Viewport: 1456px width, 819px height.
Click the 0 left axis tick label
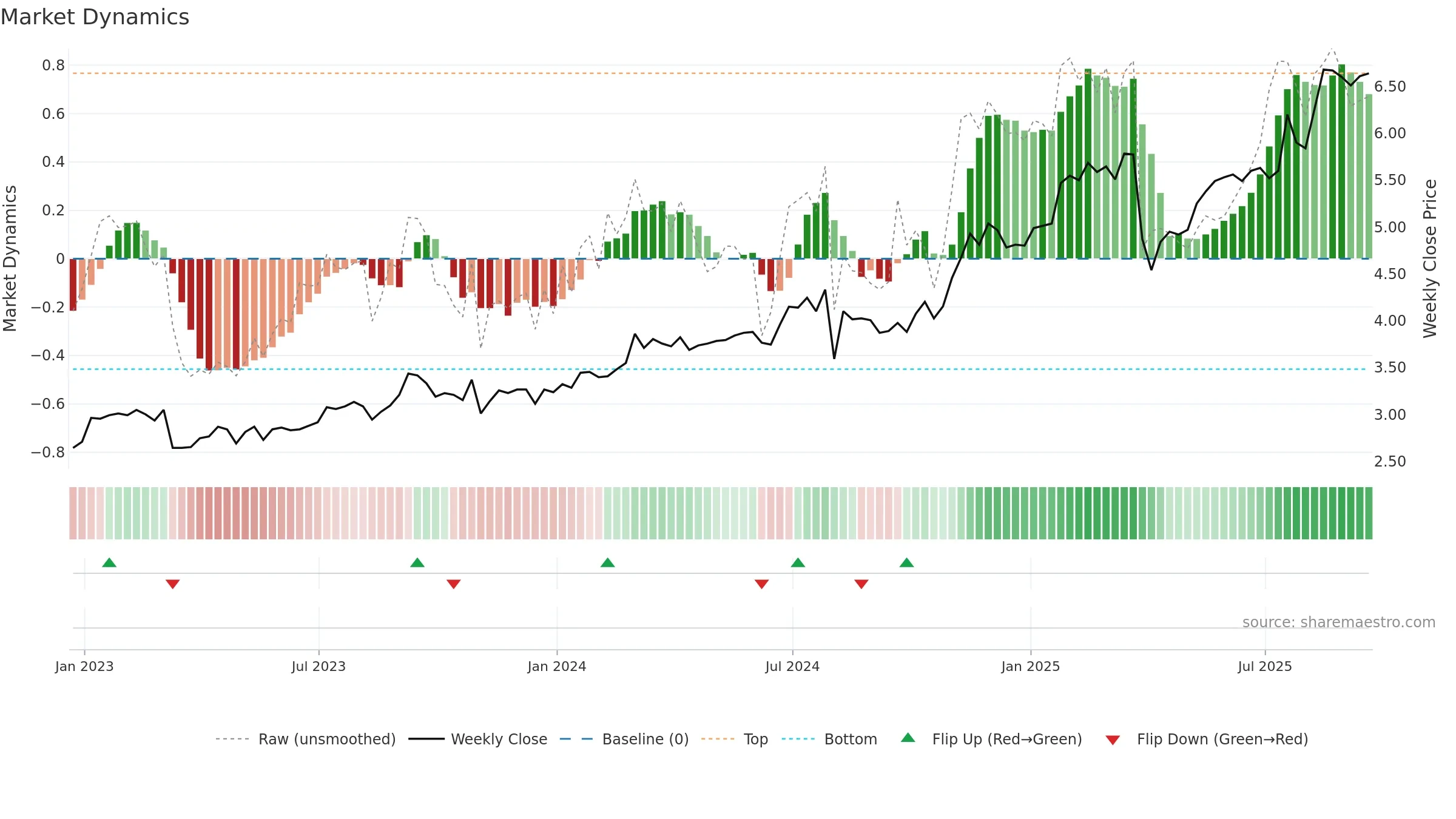[60, 258]
